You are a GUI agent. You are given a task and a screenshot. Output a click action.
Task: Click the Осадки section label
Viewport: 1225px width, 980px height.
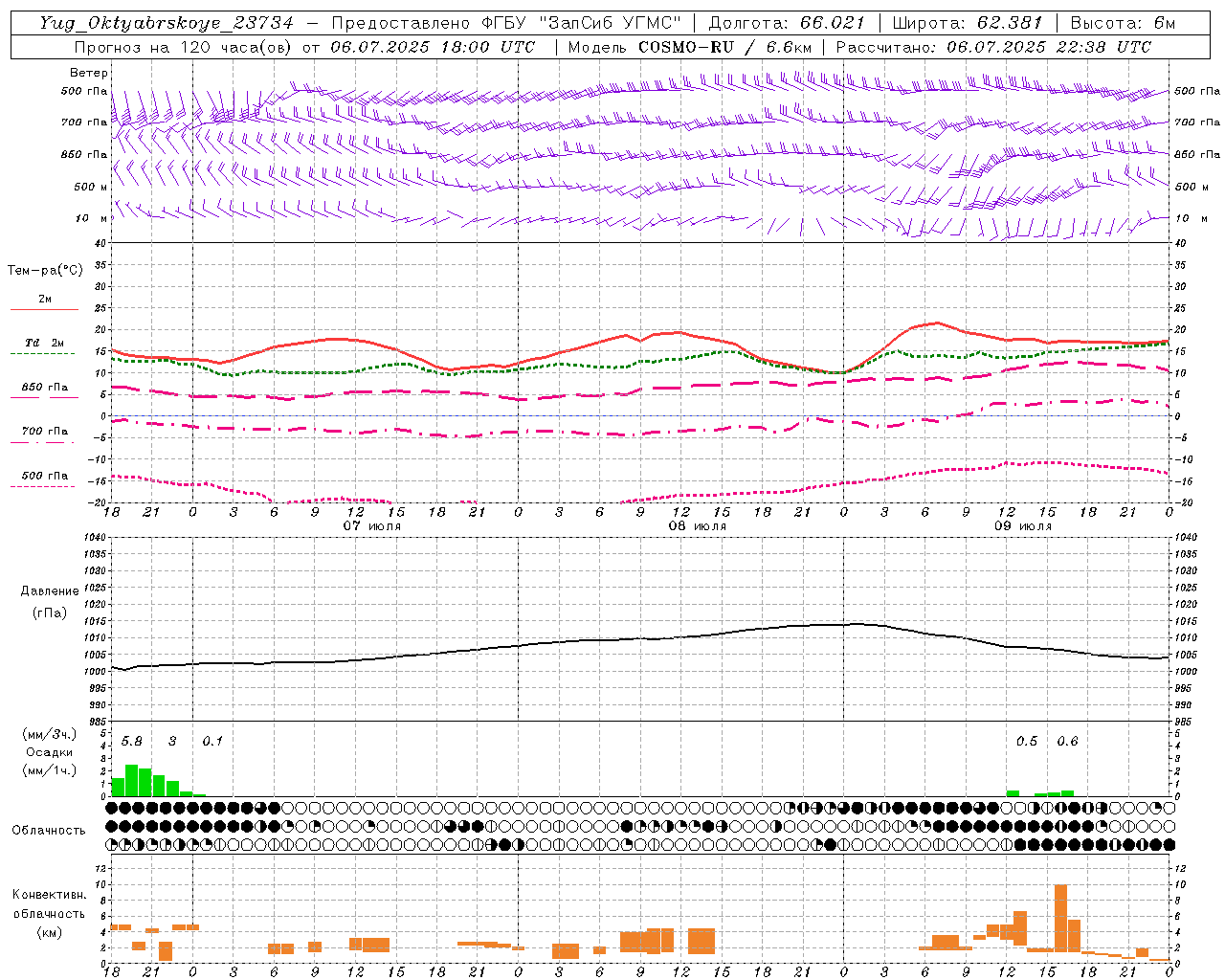(x=50, y=753)
